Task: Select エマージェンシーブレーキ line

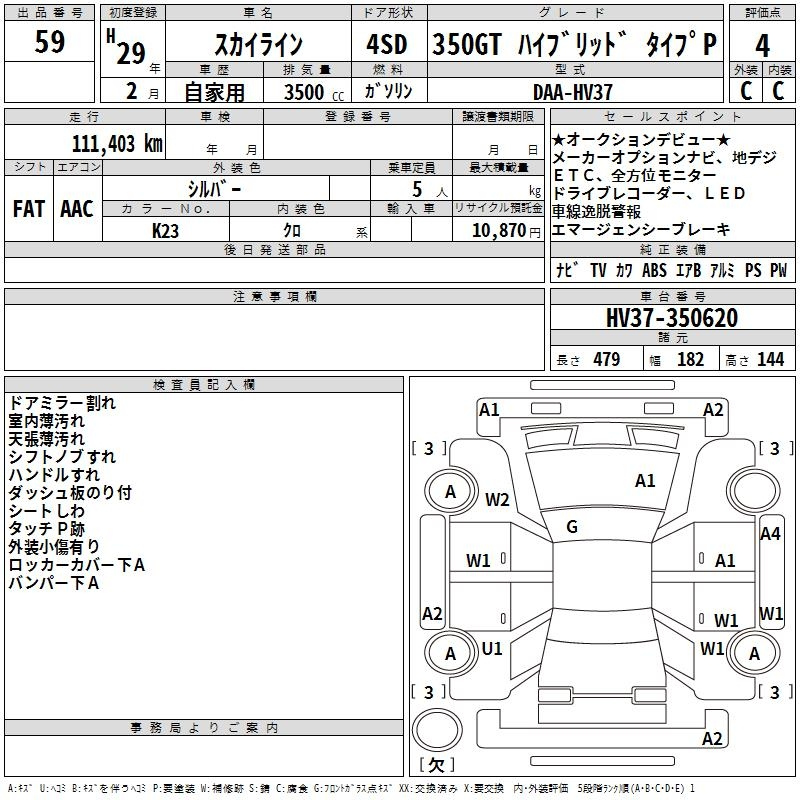Action: pyautogui.click(x=641, y=229)
